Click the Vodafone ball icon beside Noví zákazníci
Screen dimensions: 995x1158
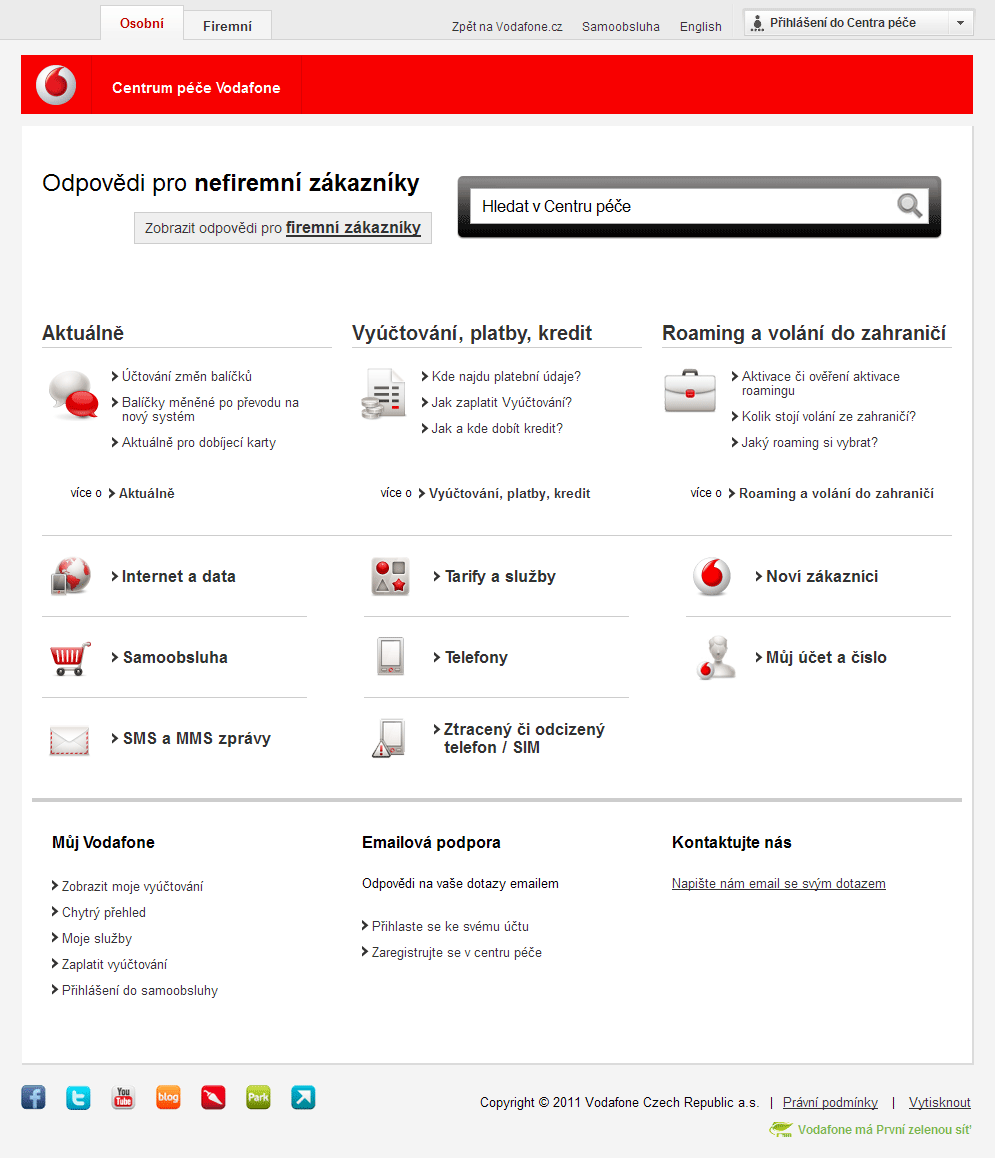pyautogui.click(x=712, y=577)
